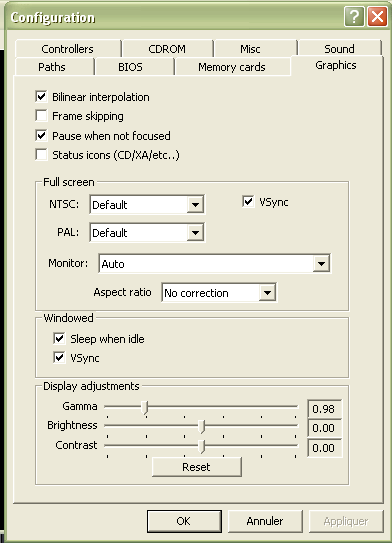Open the Memory cards tab
Viewport: 392px width, 543px height.
click(232, 67)
